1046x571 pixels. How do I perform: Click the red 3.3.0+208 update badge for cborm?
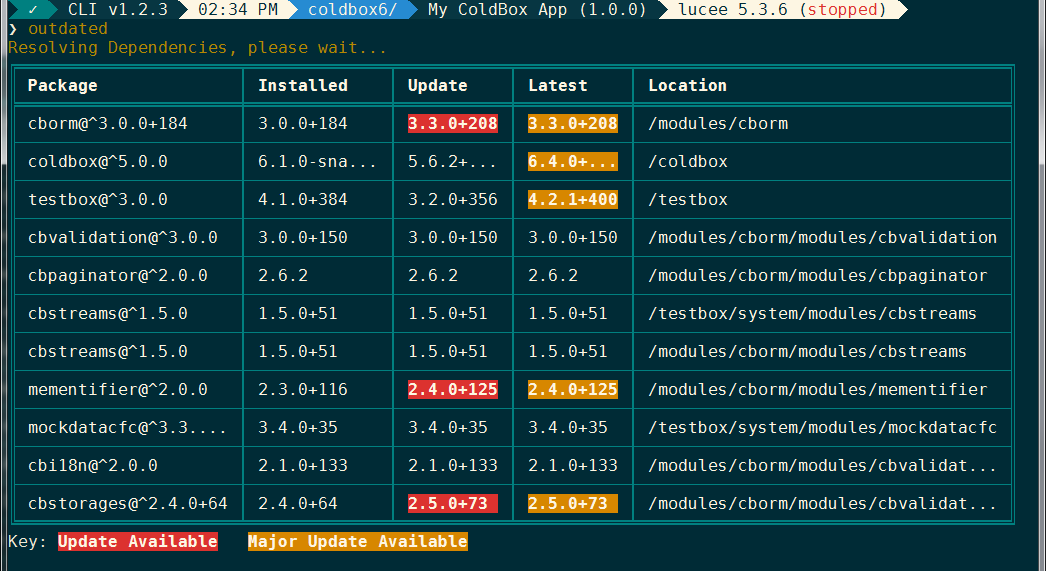pyautogui.click(x=453, y=124)
